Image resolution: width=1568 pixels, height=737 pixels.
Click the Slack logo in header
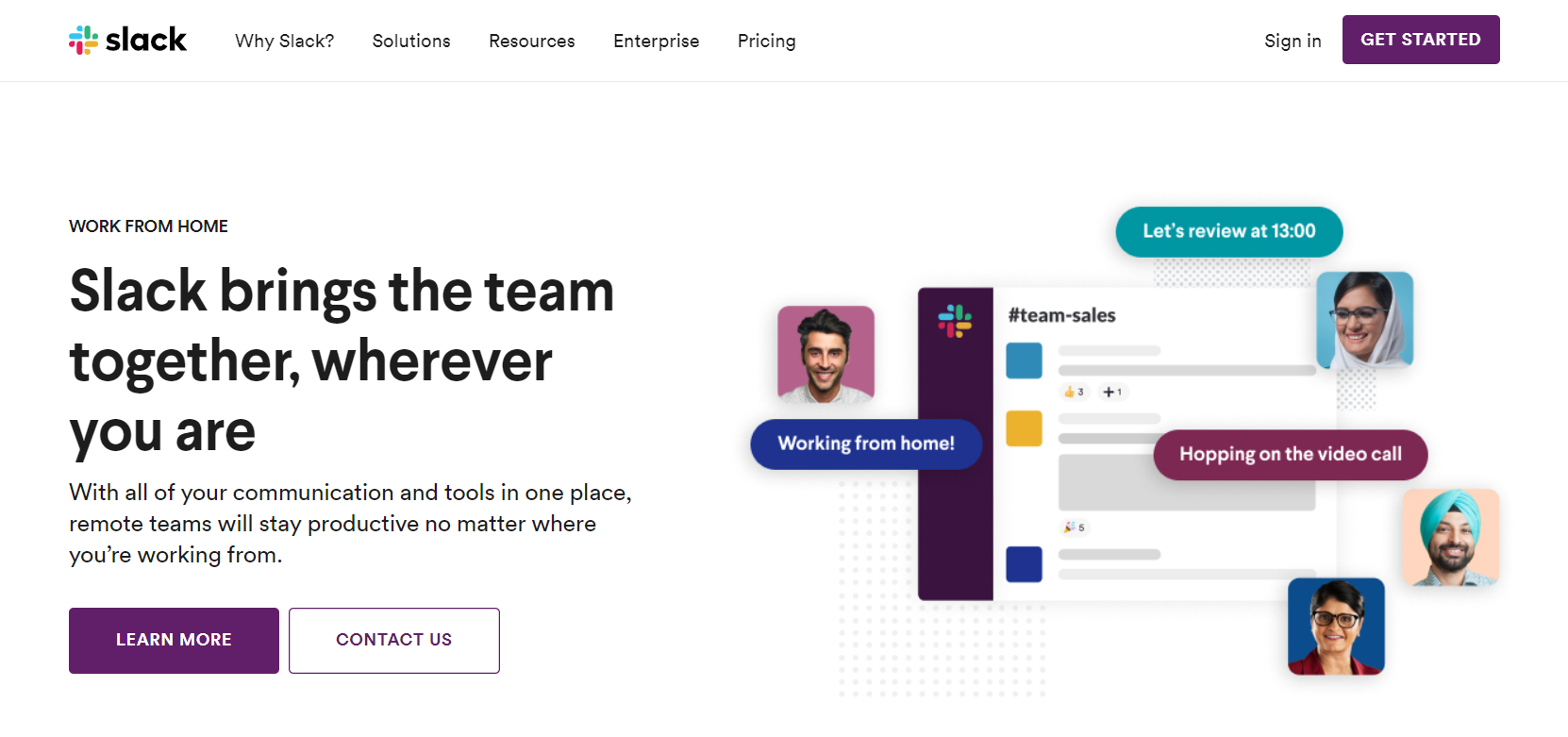(127, 40)
